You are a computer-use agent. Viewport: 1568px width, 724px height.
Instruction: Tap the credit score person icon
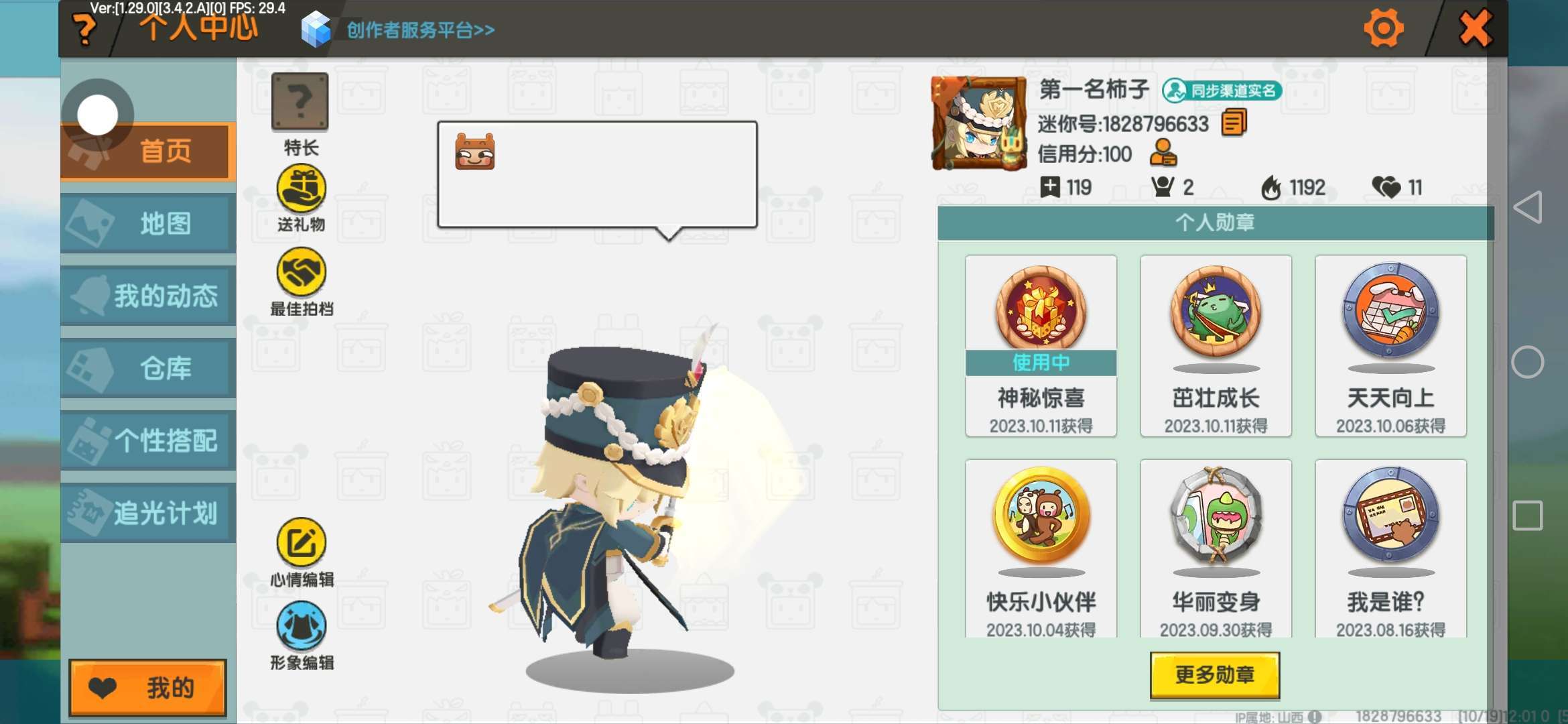1163,153
